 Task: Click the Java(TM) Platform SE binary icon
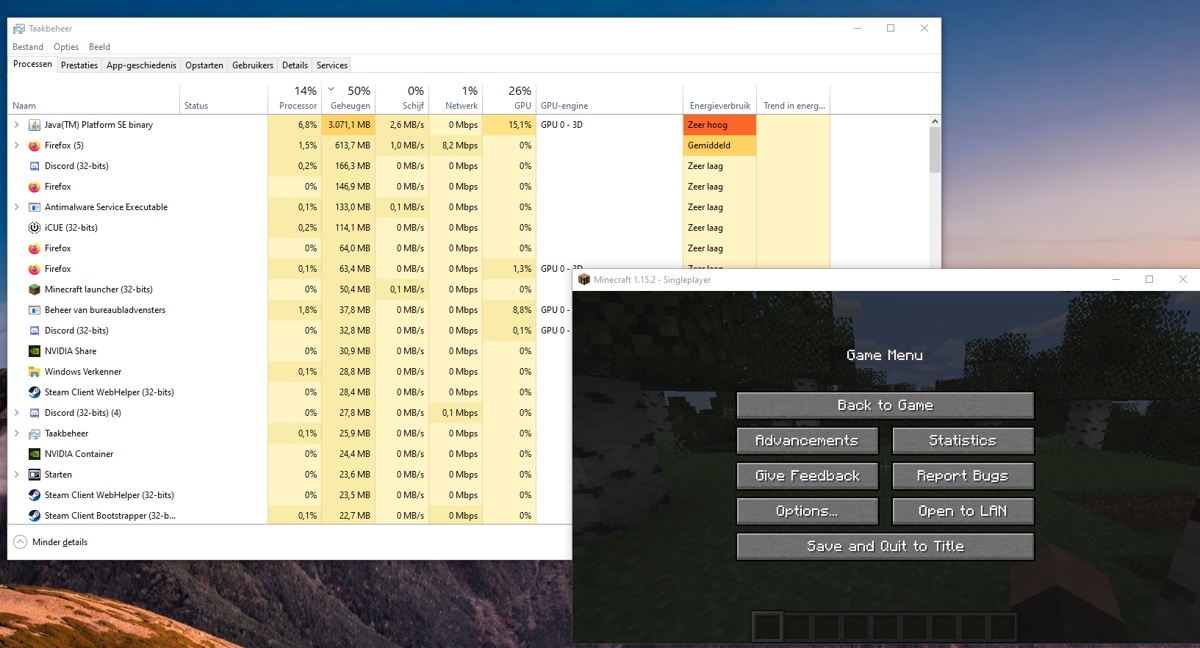click(x=35, y=125)
